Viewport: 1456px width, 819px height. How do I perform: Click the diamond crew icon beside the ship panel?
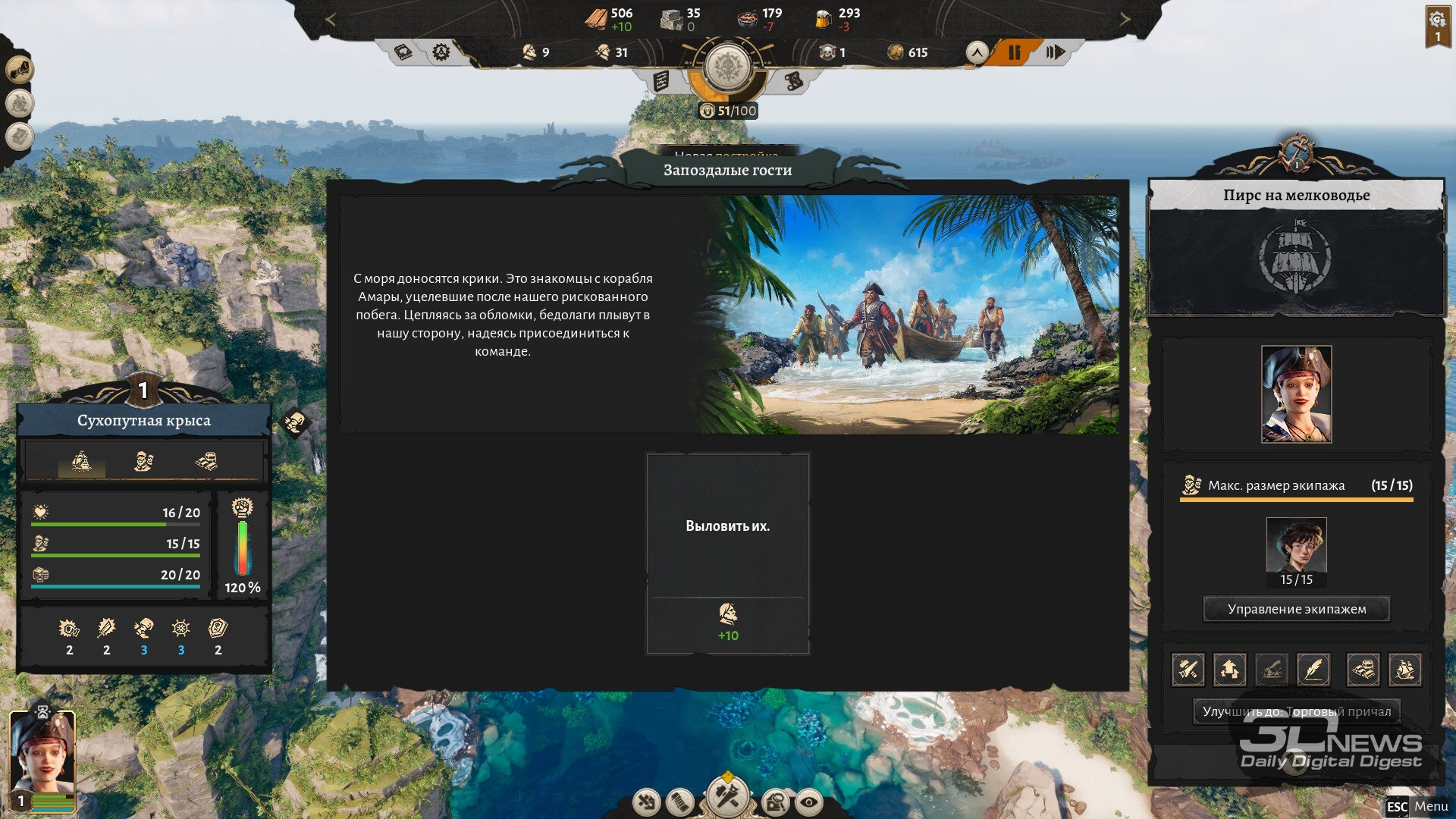(x=294, y=422)
